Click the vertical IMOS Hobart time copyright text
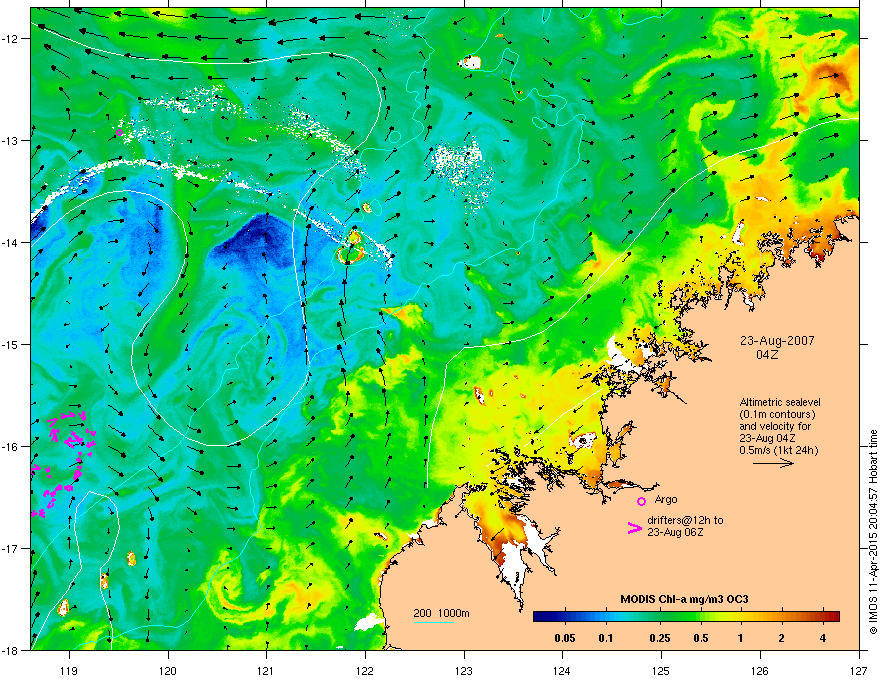This screenshot has width=880, height=680. (x=873, y=532)
